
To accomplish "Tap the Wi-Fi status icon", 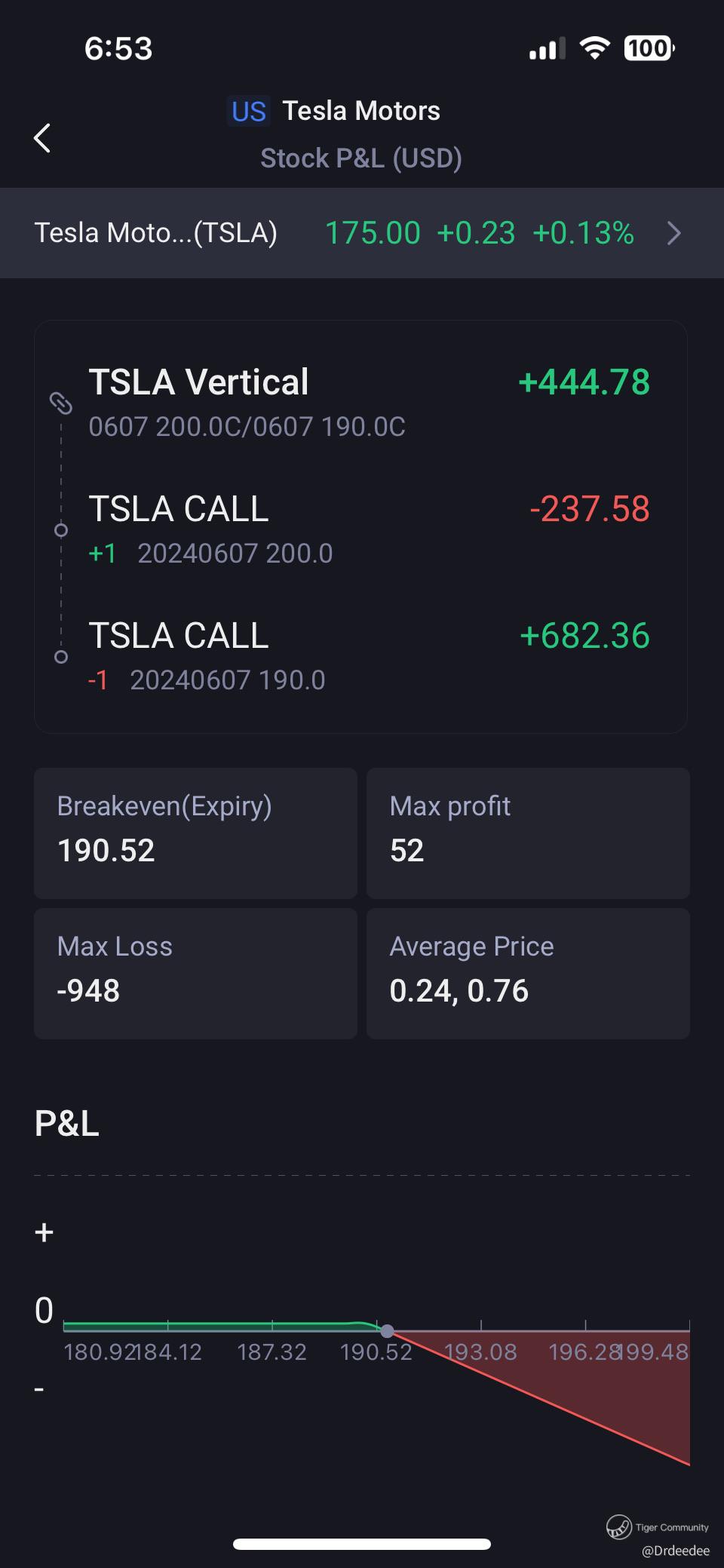I will point(594,49).
